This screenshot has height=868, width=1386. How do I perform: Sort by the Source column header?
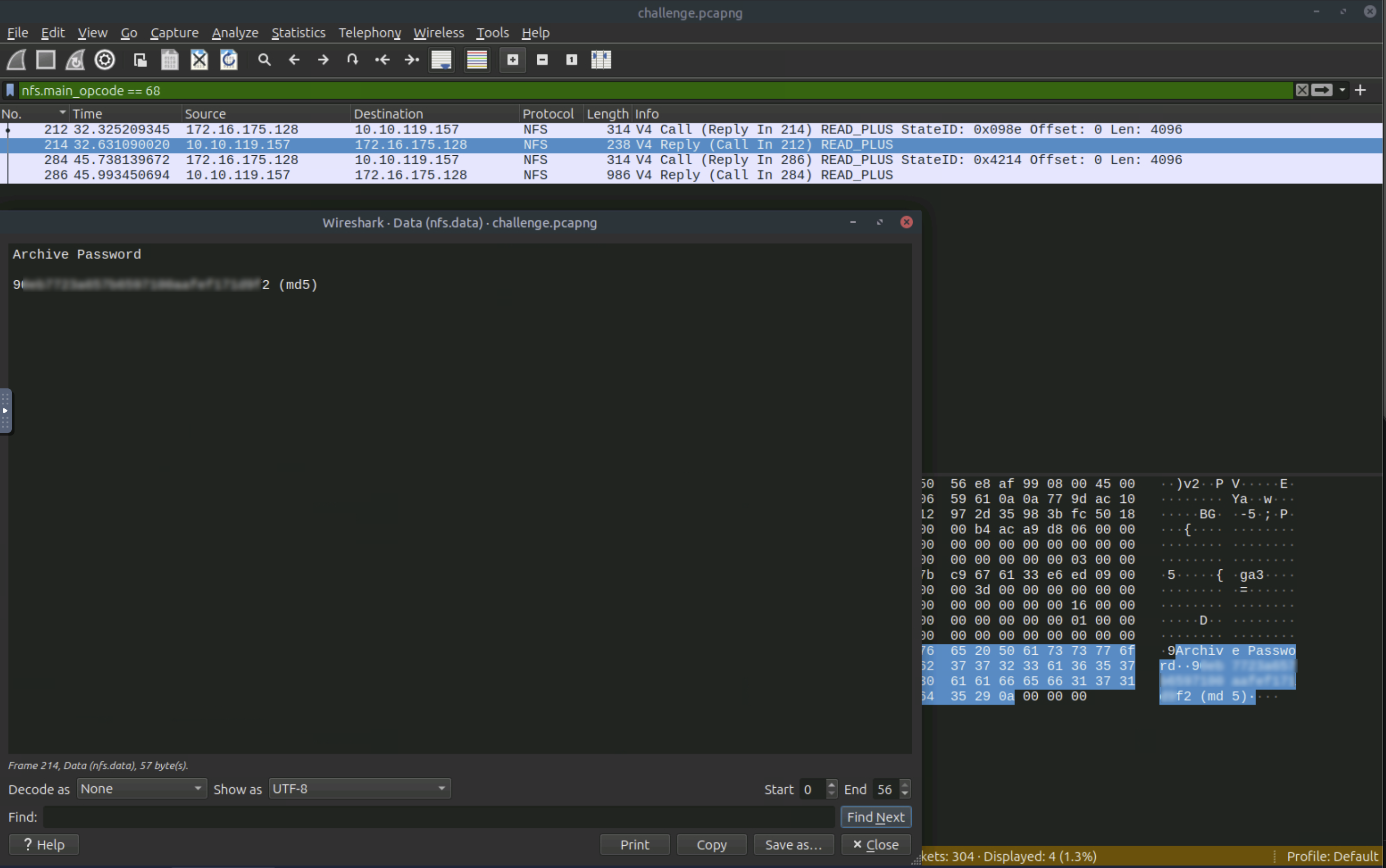click(x=266, y=114)
